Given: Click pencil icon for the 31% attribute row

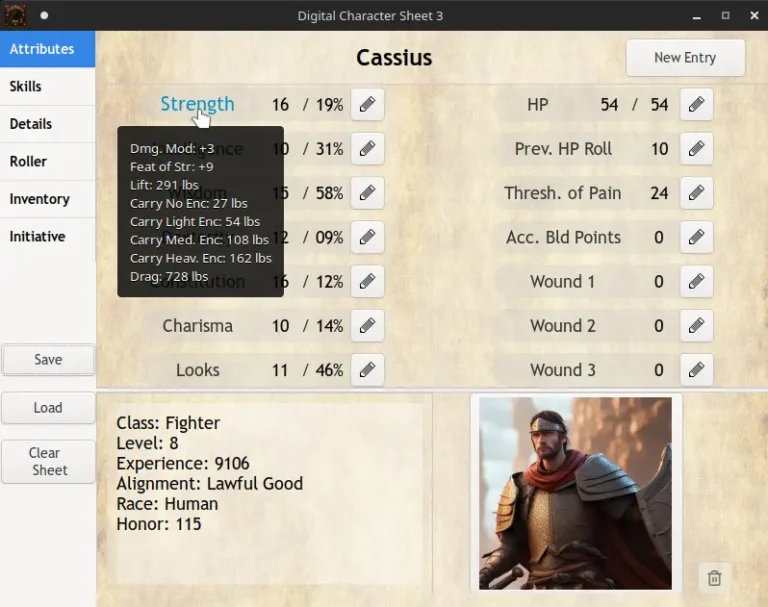Looking at the screenshot, I should [367, 148].
